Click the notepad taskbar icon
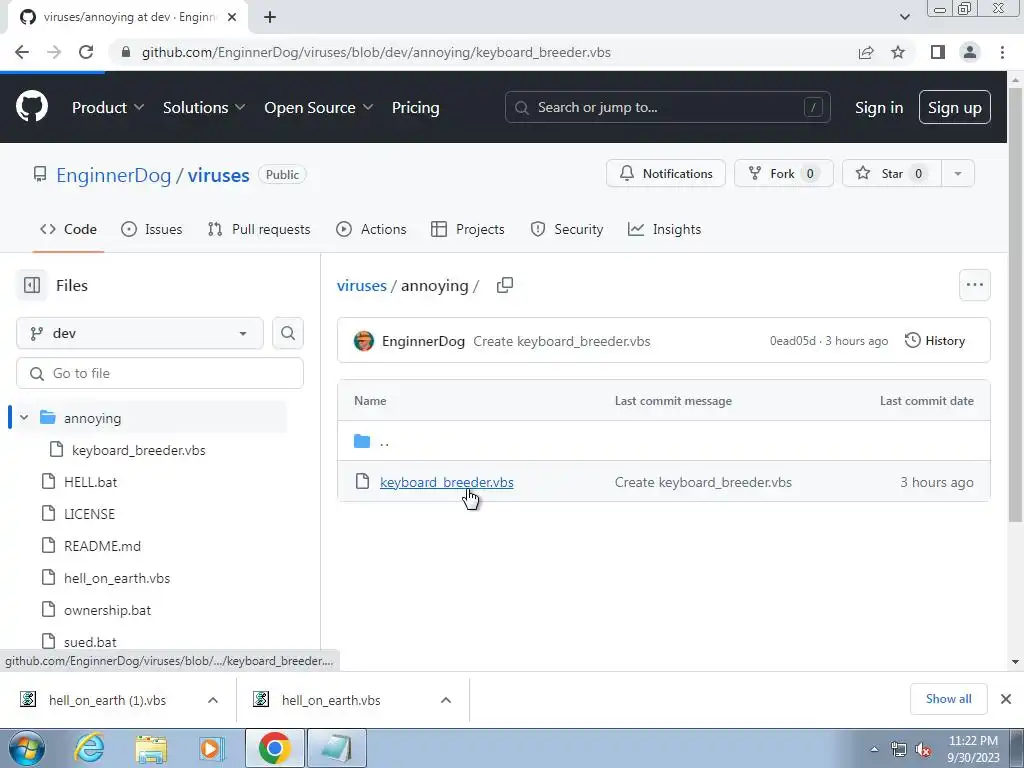1024x768 pixels. 336,748
